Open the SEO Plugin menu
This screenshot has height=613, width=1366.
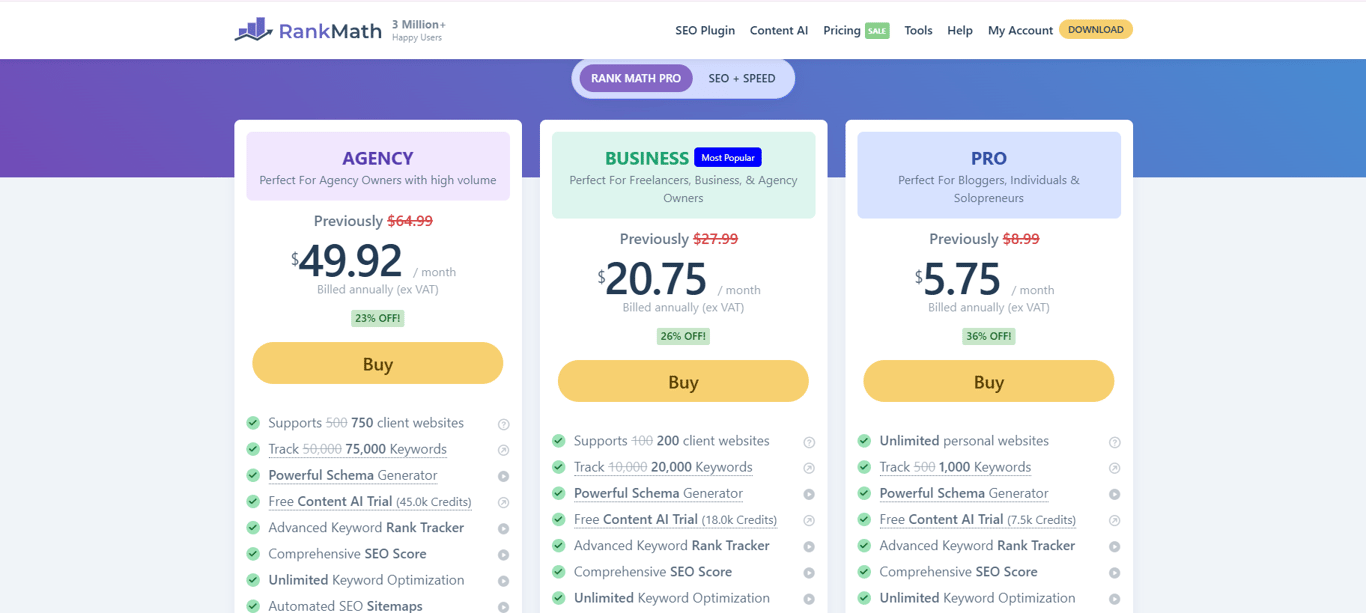pyautogui.click(x=705, y=30)
